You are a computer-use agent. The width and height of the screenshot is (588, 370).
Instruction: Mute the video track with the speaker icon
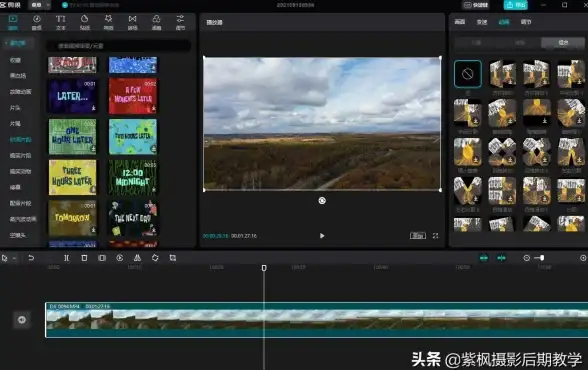tap(22, 320)
